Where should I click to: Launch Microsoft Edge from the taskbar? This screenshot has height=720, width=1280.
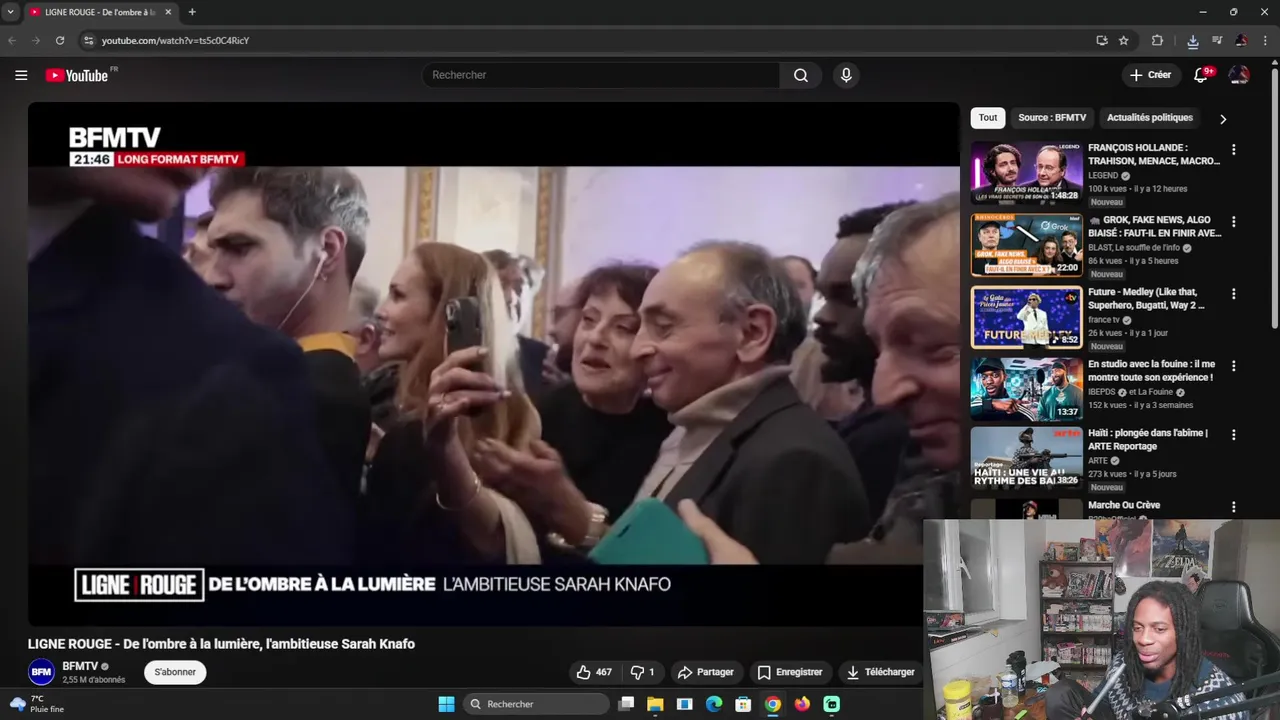[x=714, y=704]
